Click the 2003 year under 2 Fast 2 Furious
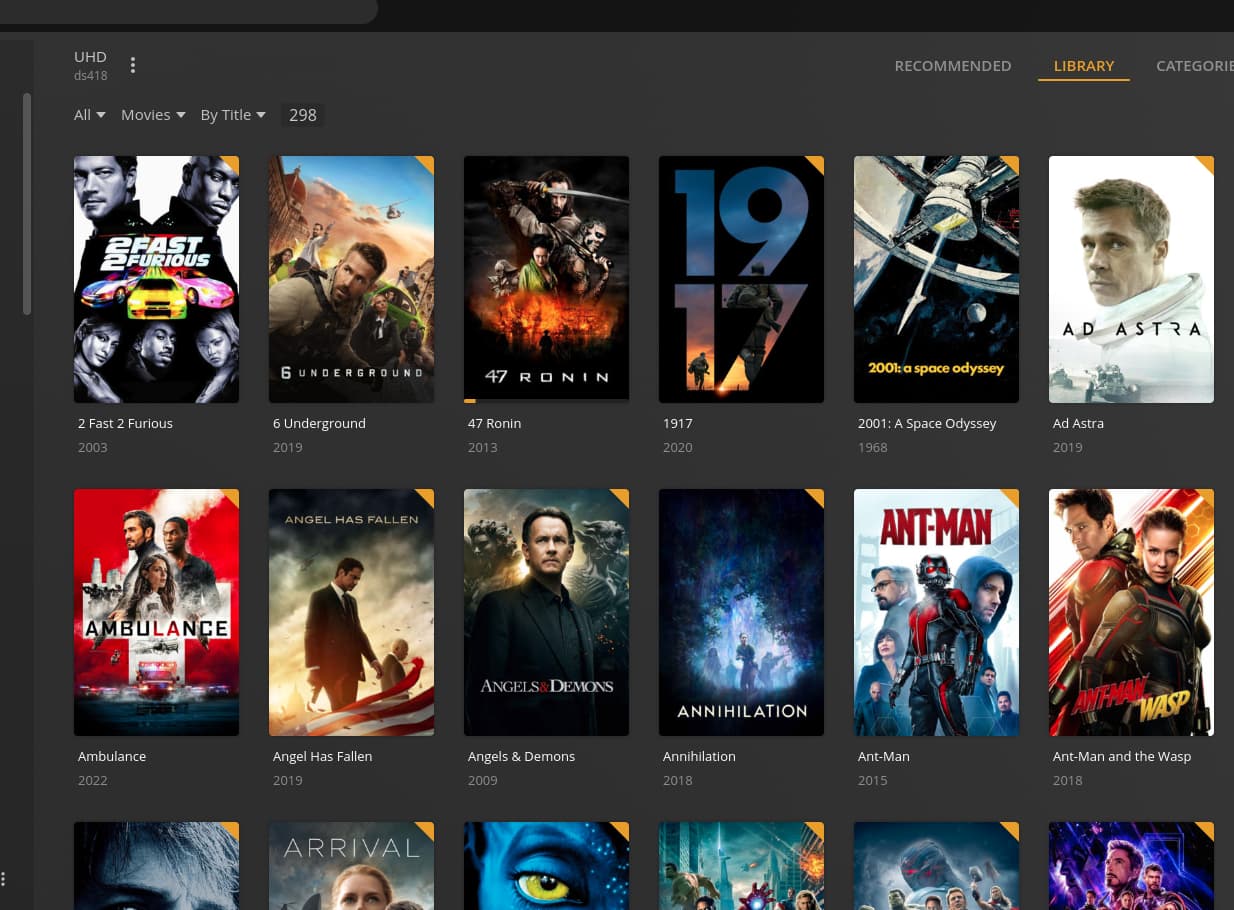Screen dimensions: 1234x910 coord(92,447)
